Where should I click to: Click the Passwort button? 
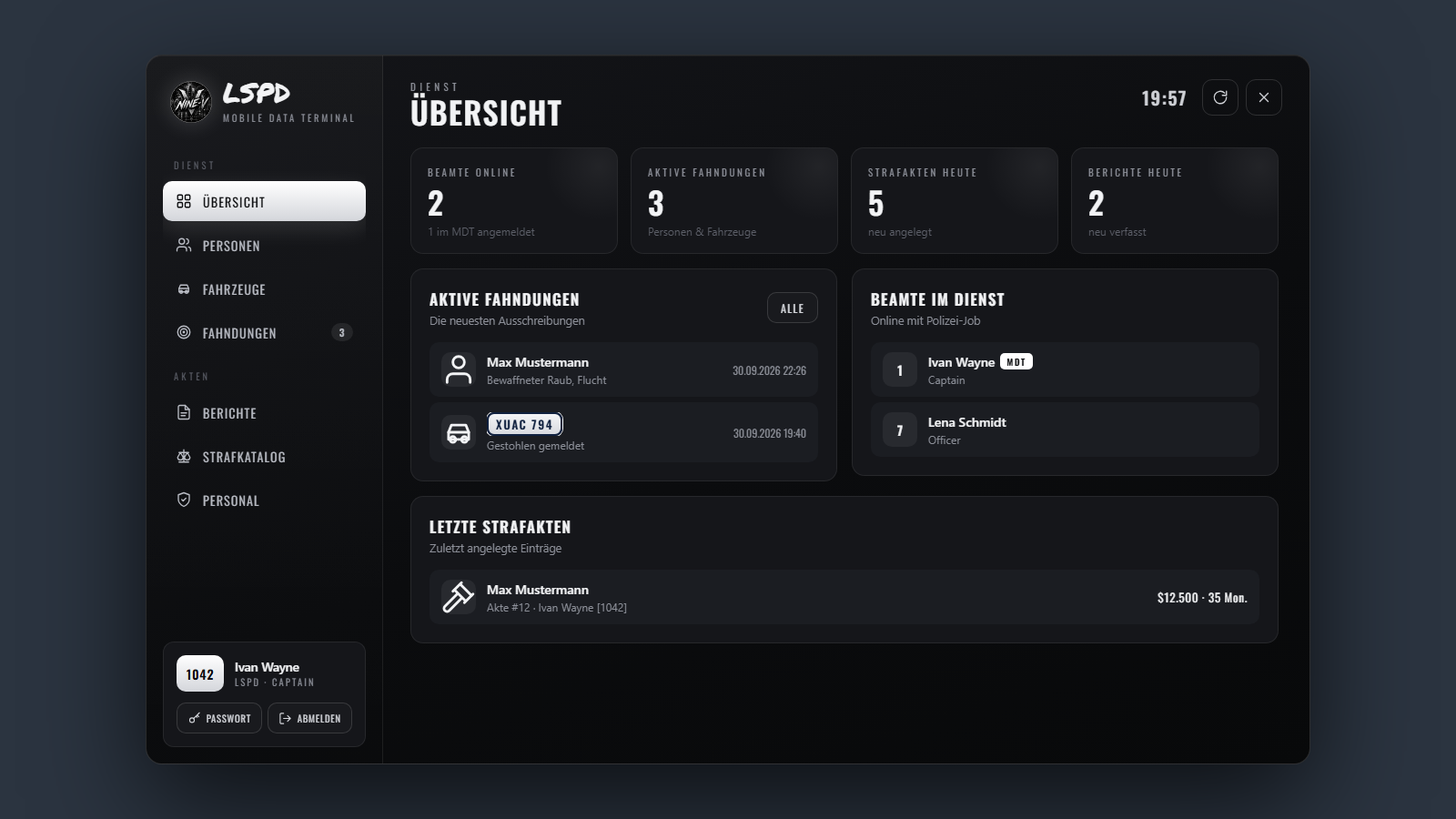[x=219, y=718]
